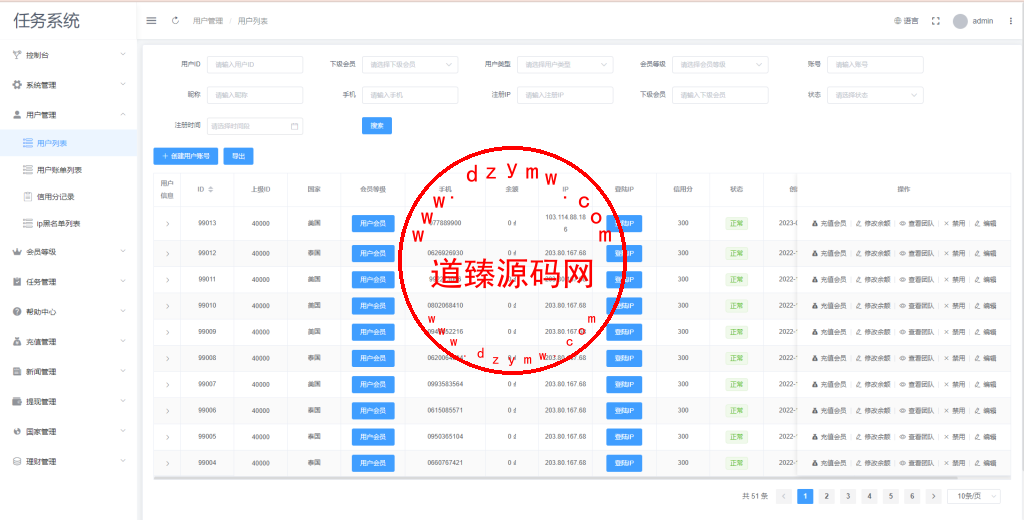Open the 状态 dropdown
Screen dimensions: 1024x520
tap(875, 95)
